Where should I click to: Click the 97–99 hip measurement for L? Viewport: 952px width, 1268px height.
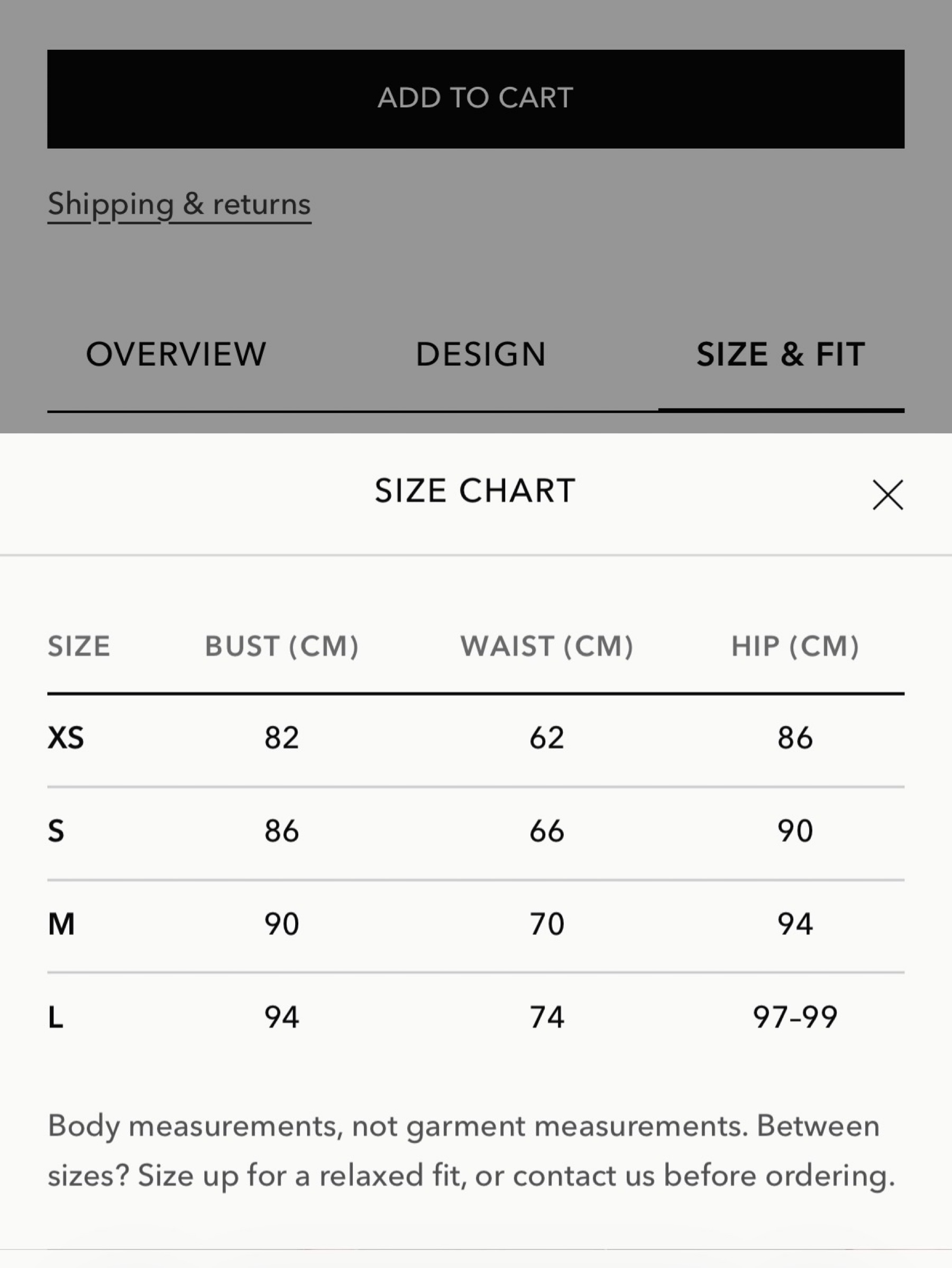(x=795, y=1017)
